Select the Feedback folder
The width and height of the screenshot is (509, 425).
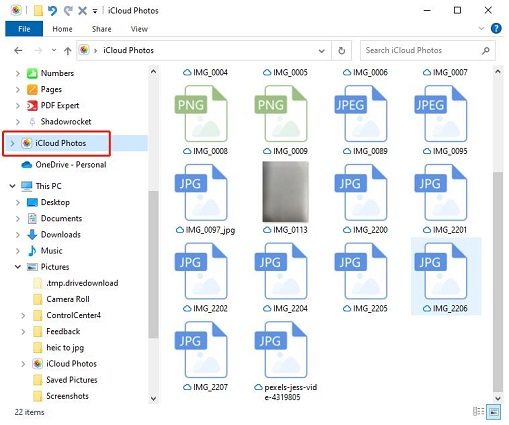click(x=63, y=332)
